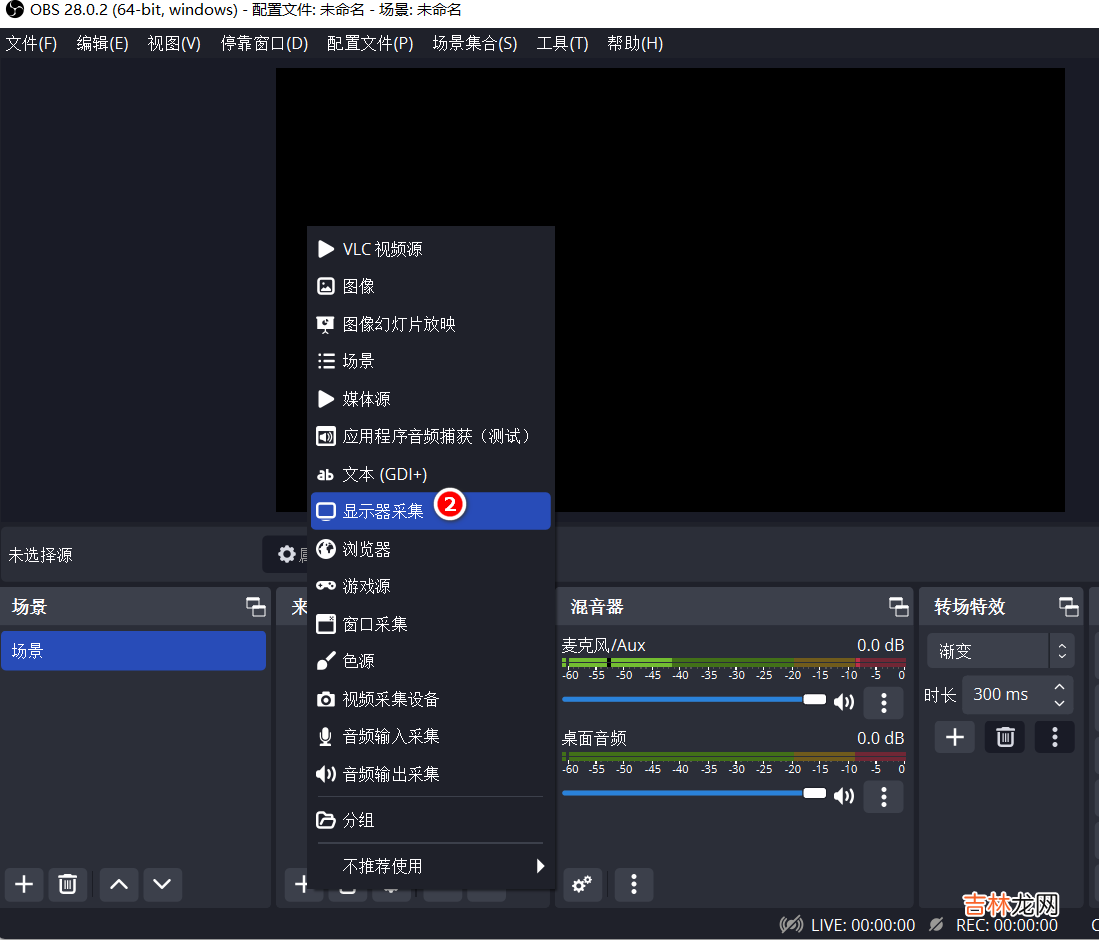Move scene up with arrow icon

(x=119, y=884)
